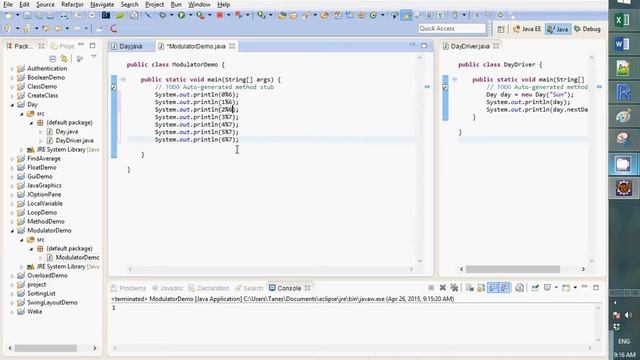Open the Run button dropdown arrow
Image resolution: width=640 pixels, height=360 pixels.
click(190, 16)
